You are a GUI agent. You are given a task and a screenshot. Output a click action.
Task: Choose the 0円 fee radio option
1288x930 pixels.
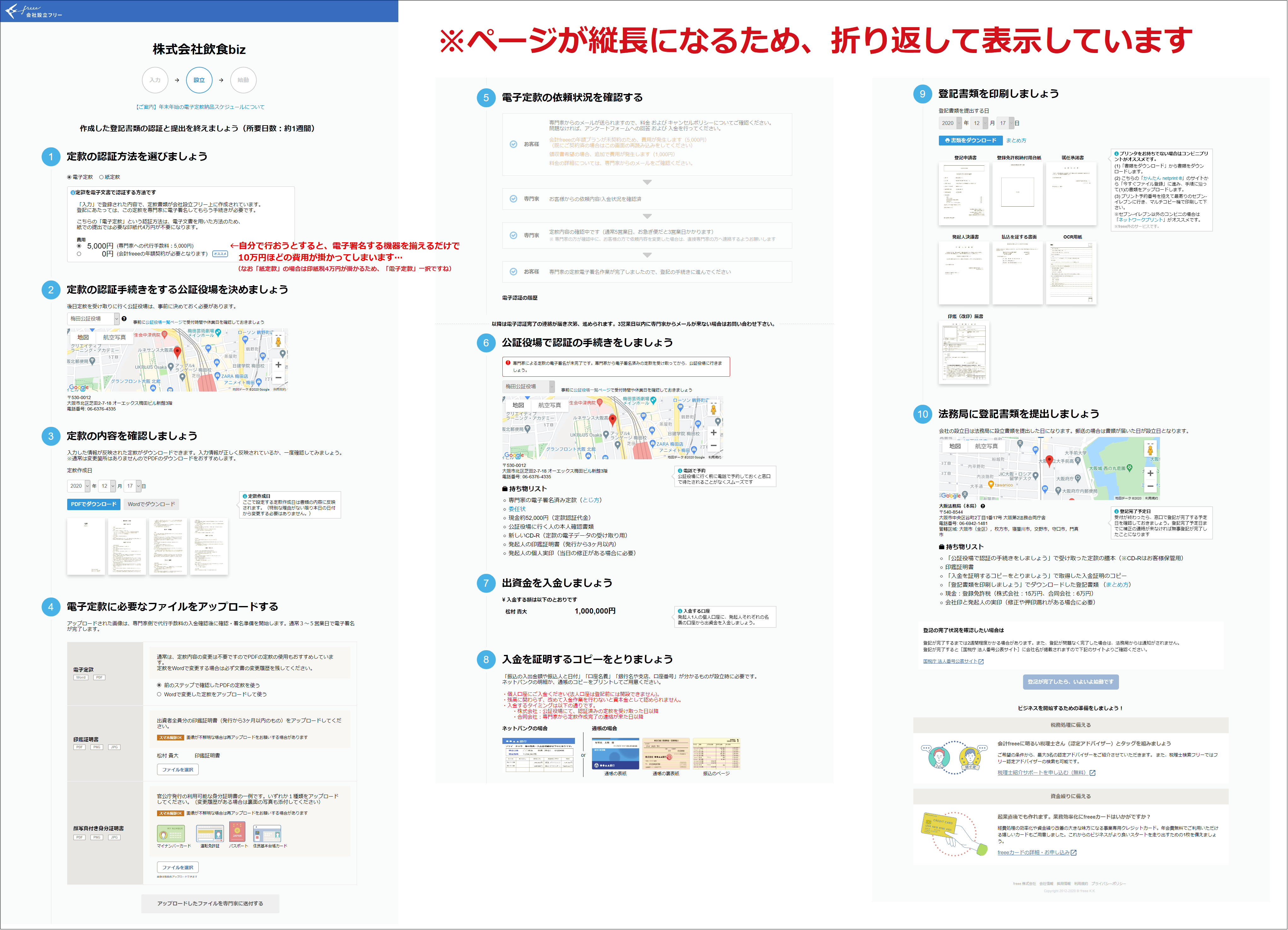pyautogui.click(x=79, y=254)
